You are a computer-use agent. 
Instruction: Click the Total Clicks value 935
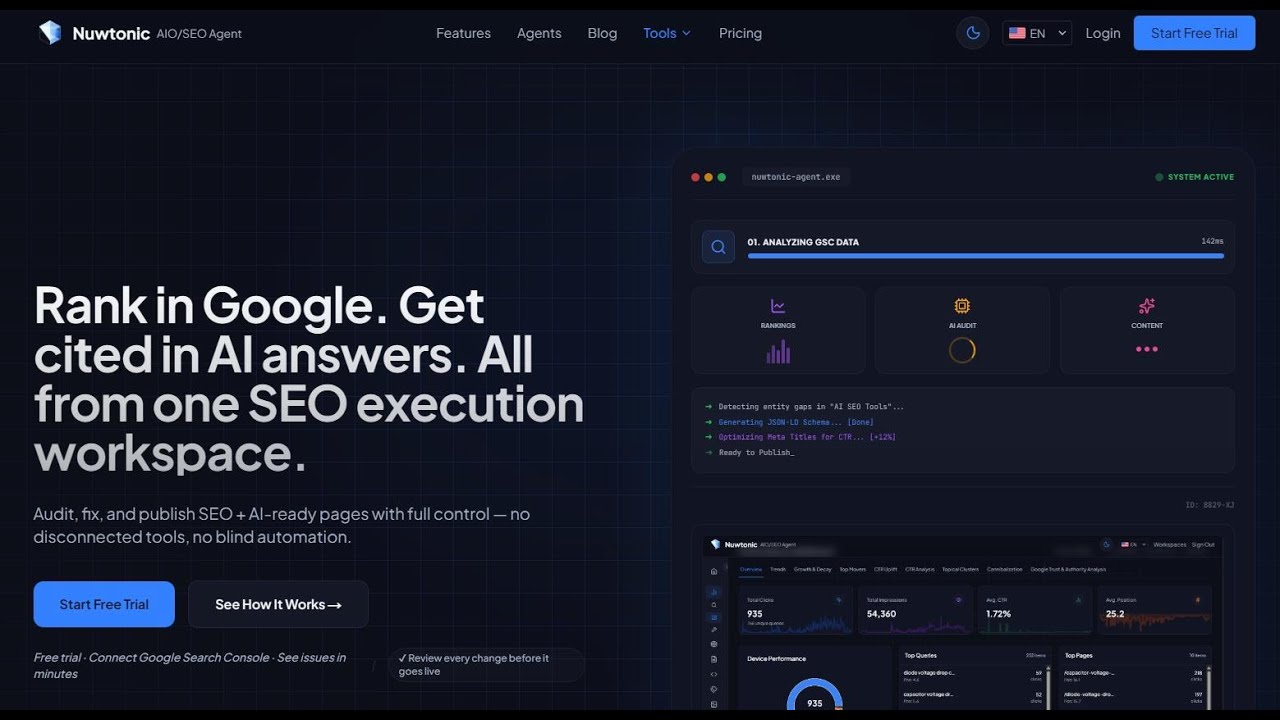pyautogui.click(x=755, y=614)
